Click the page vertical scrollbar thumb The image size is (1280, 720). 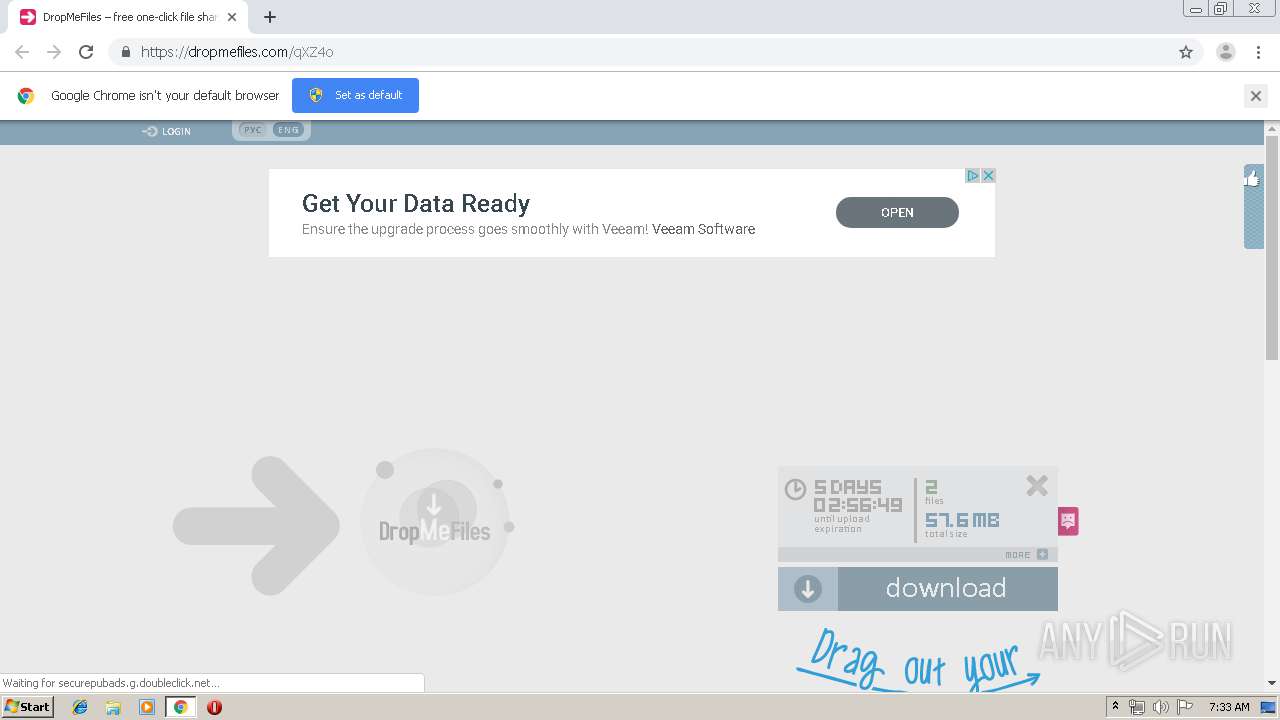(x=1272, y=248)
